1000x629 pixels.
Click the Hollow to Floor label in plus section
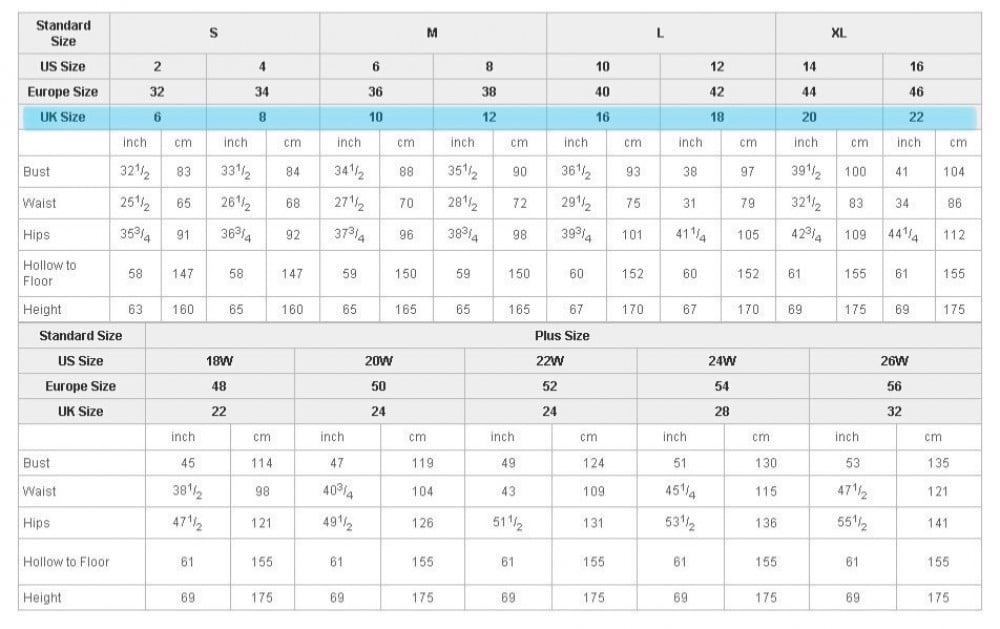click(67, 562)
